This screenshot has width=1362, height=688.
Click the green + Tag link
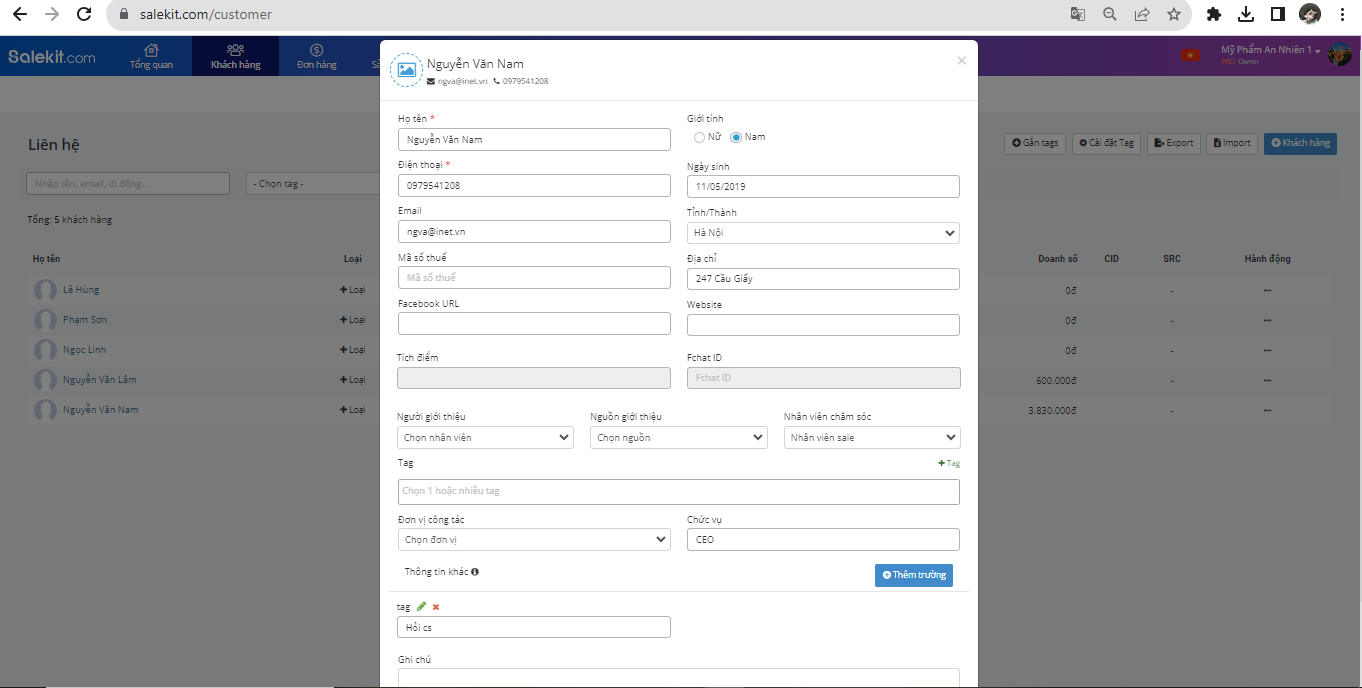(x=949, y=463)
